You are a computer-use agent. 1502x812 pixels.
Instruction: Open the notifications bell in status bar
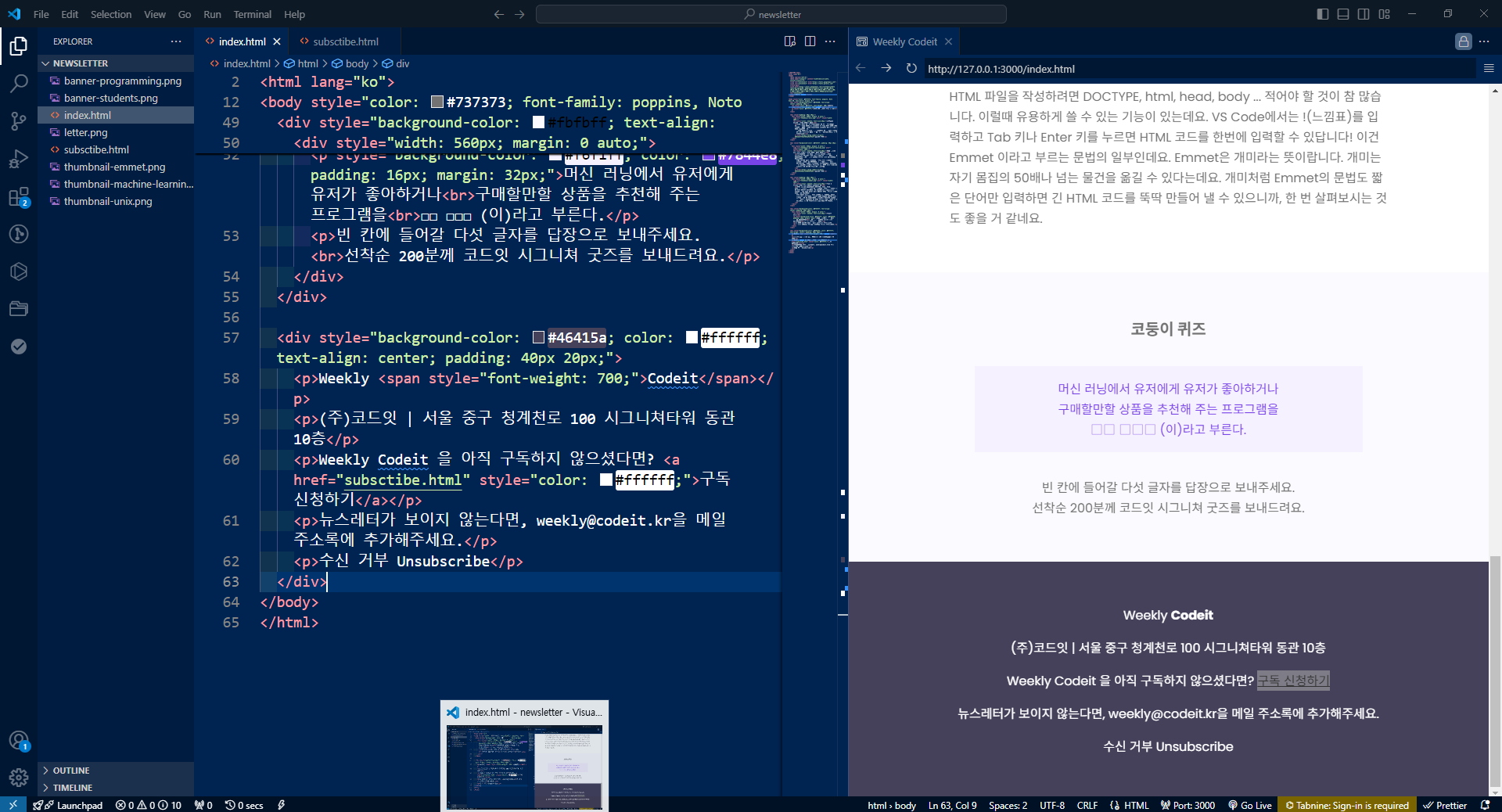[1486, 805]
